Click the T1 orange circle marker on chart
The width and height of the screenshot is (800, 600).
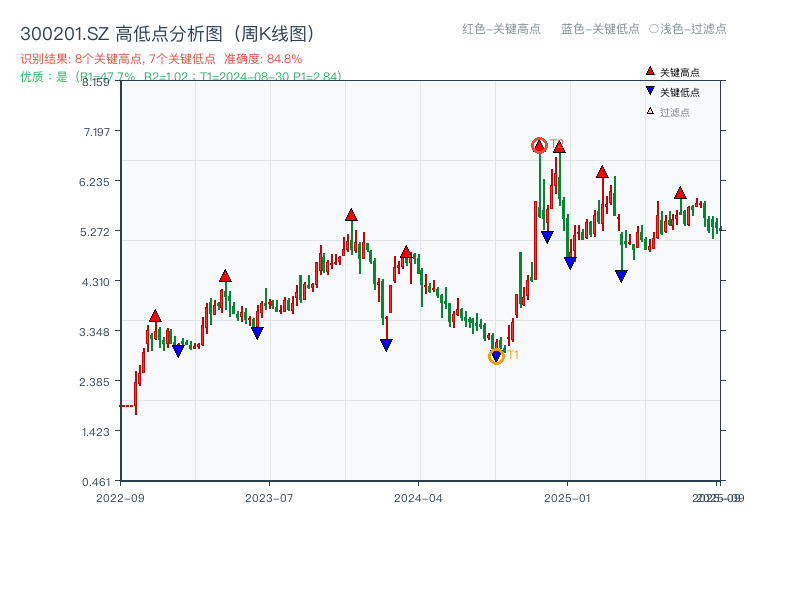tap(497, 356)
